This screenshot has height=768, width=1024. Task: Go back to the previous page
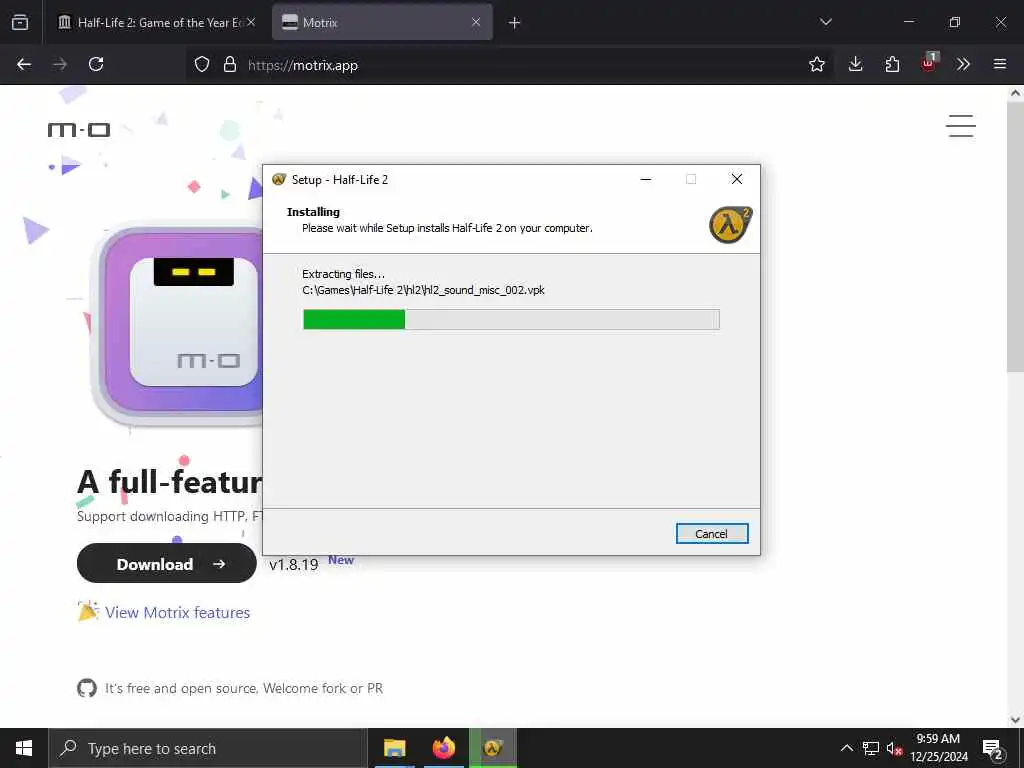pyautogui.click(x=24, y=64)
